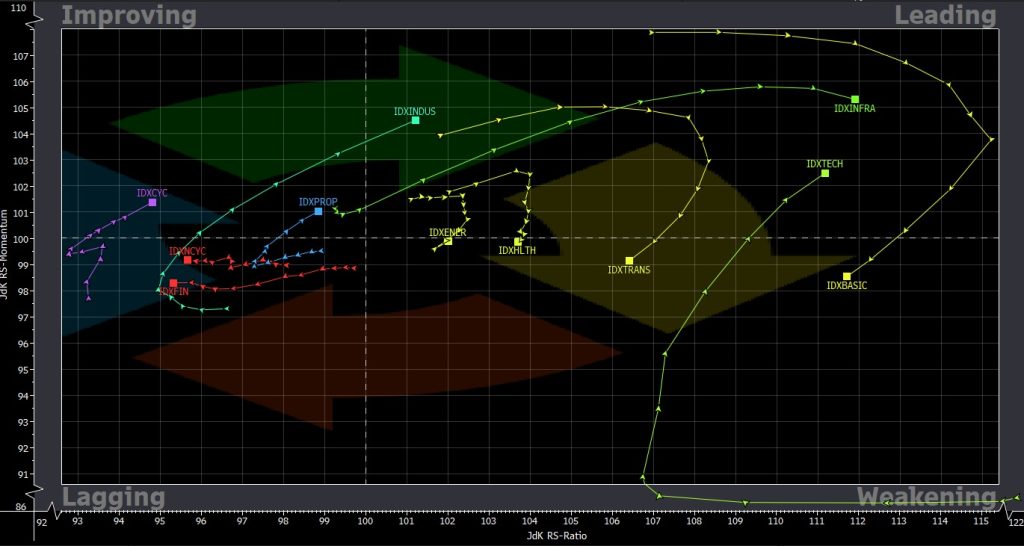Select the red IDXFIN marker
Viewport: 1024px width, 546px height.
click(173, 283)
